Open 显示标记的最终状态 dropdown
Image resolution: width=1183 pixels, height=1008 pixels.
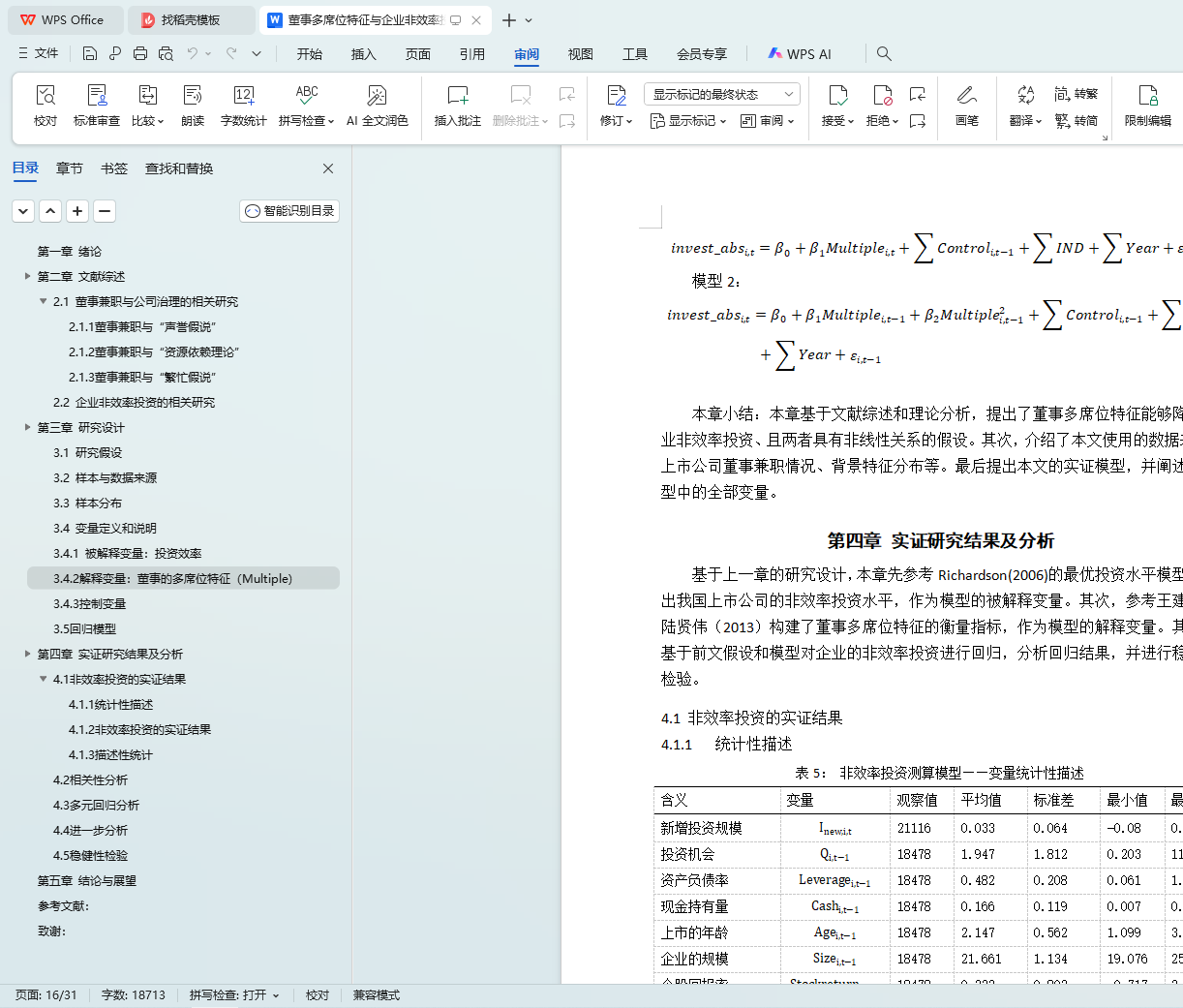point(722,94)
